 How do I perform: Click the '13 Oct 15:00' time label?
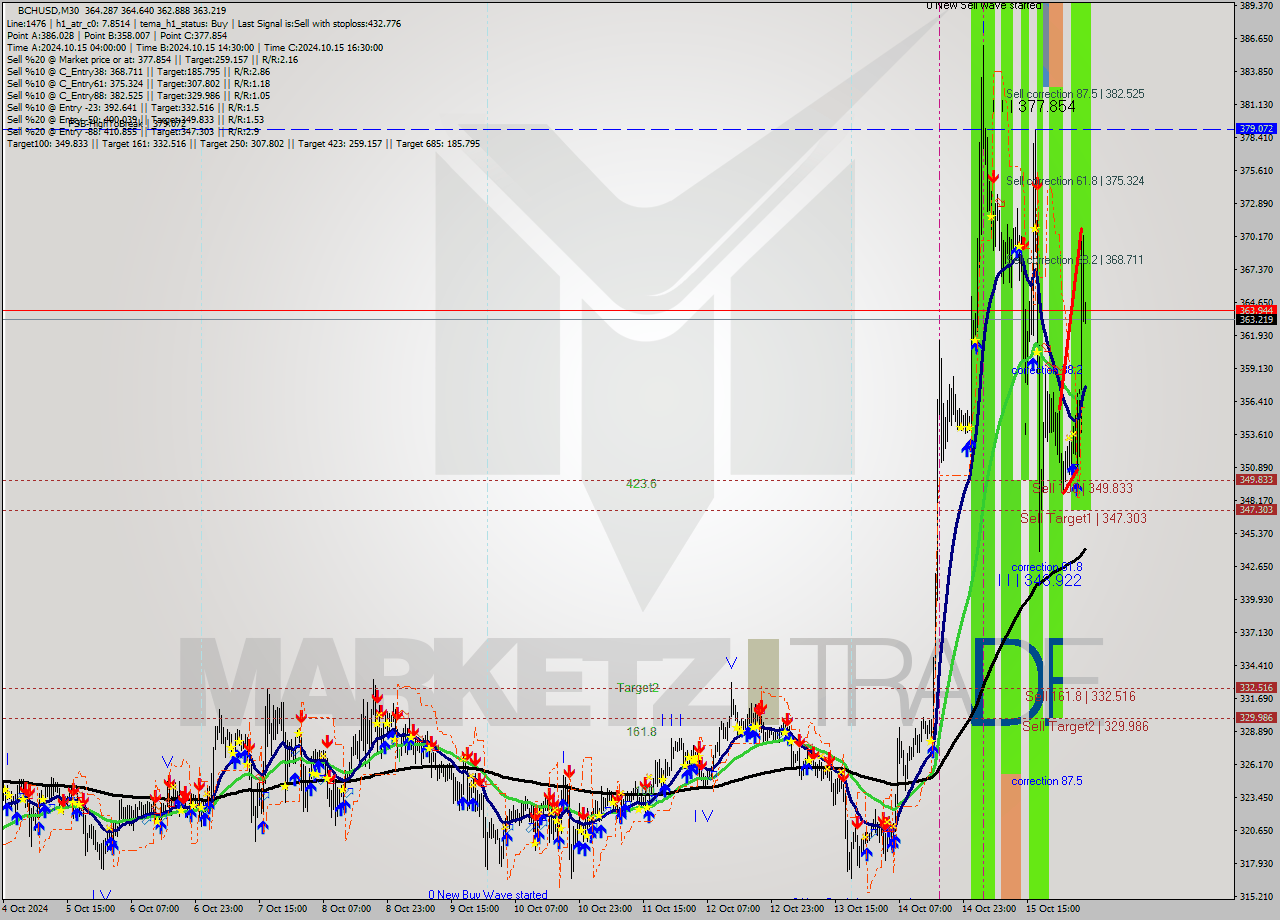860,910
